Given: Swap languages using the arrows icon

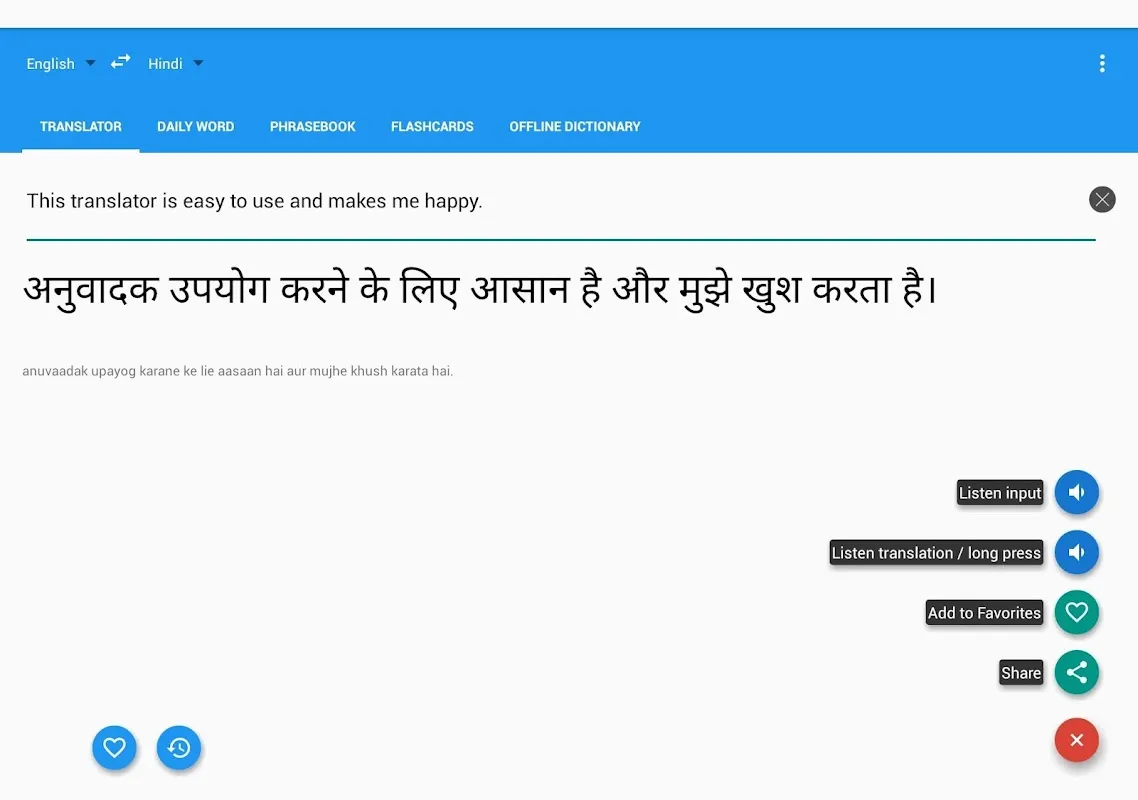Looking at the screenshot, I should (120, 61).
